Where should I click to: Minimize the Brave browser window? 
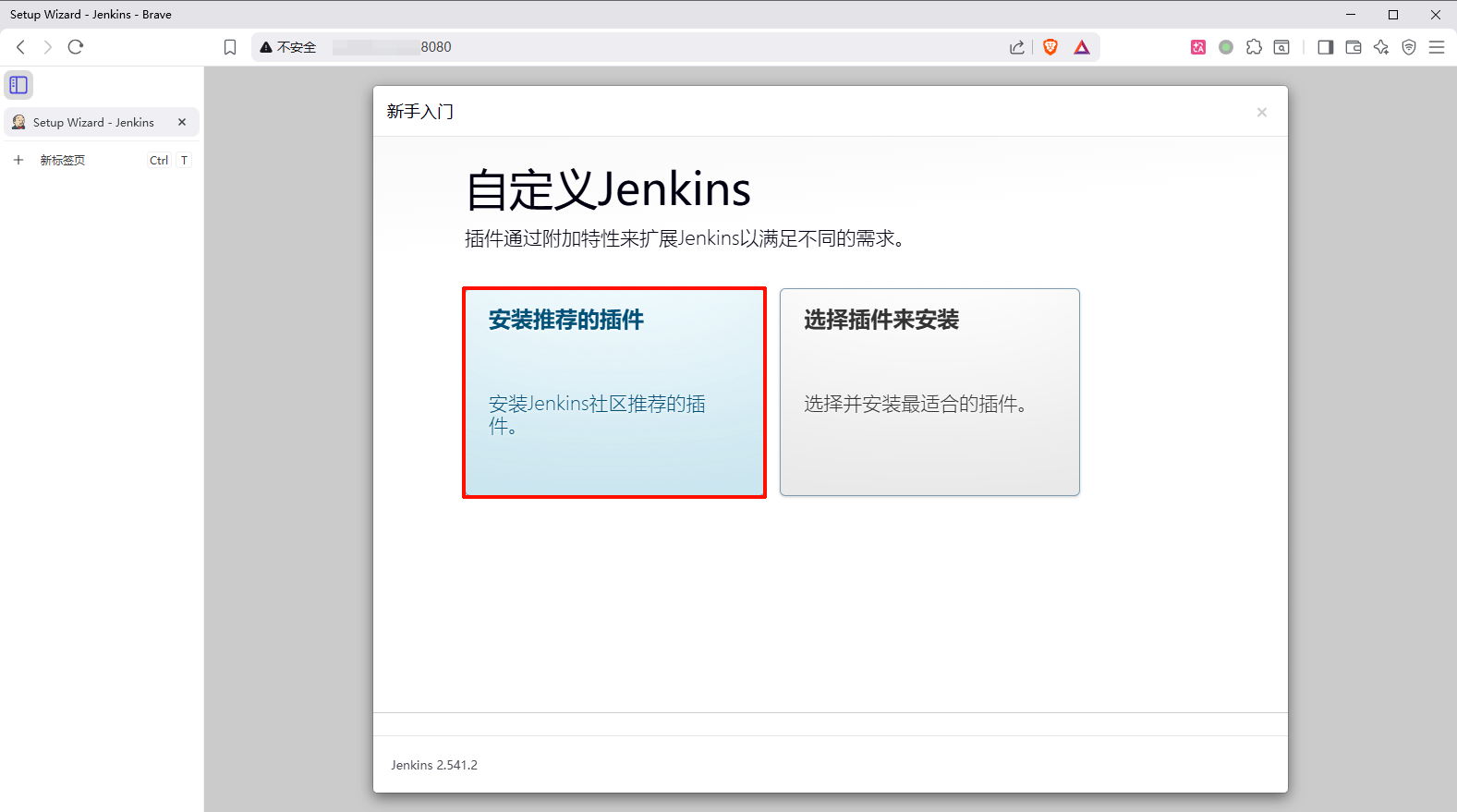tap(1351, 14)
